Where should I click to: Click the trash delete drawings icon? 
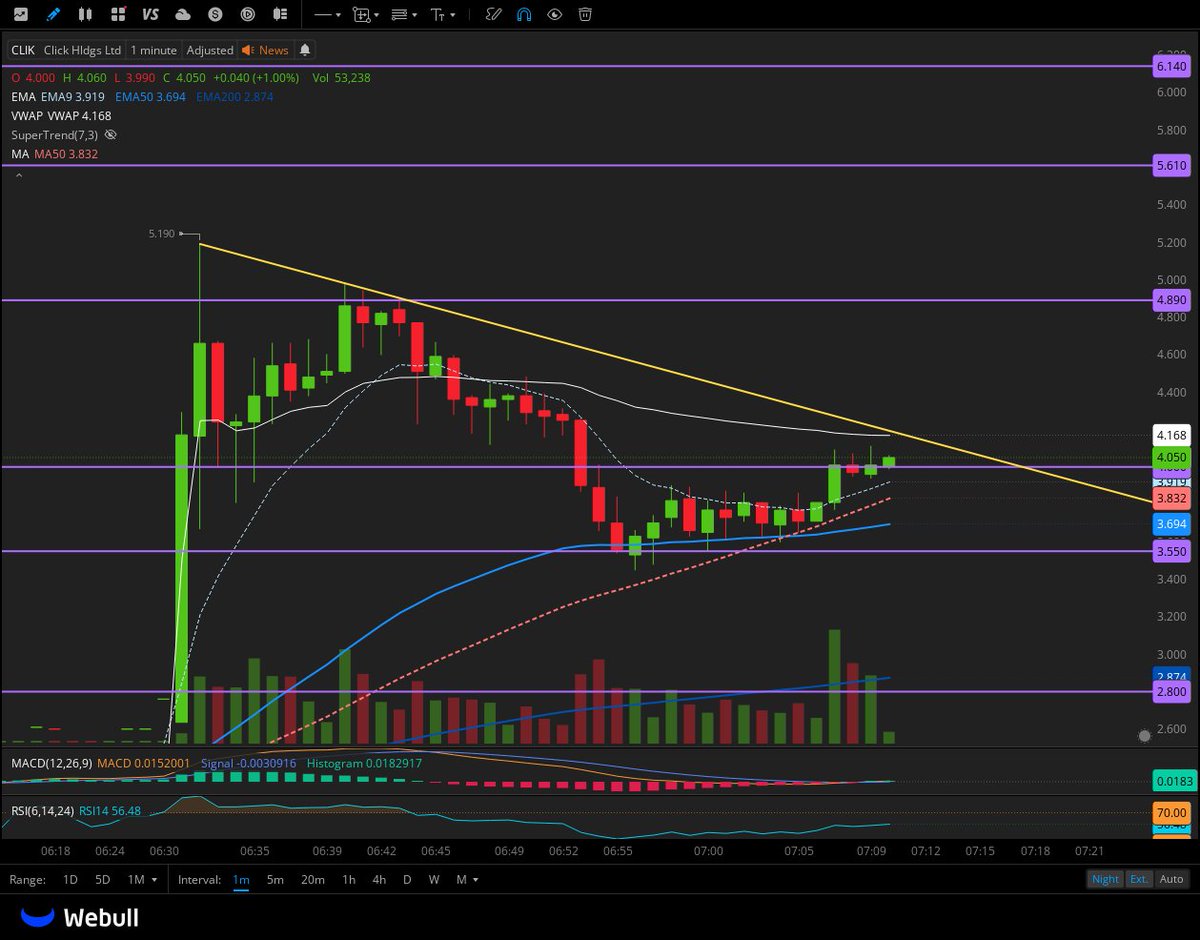pos(585,15)
